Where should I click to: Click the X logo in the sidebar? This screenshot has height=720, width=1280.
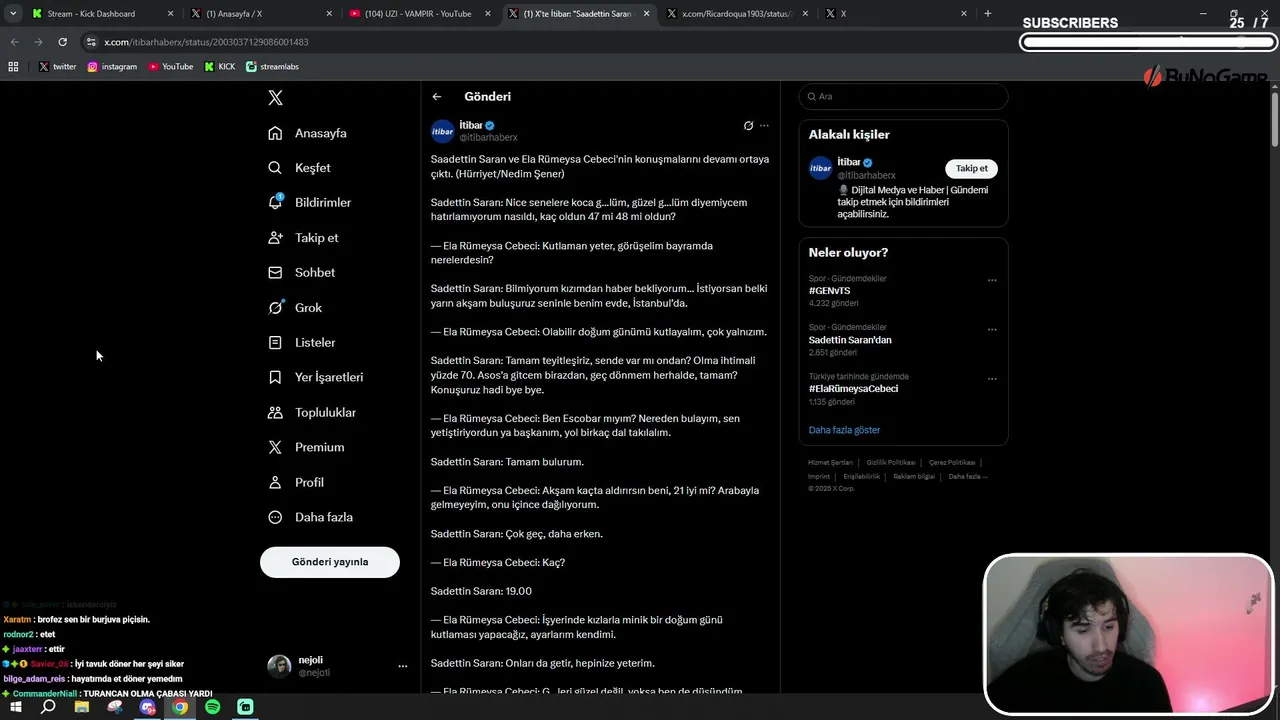pyautogui.click(x=275, y=98)
